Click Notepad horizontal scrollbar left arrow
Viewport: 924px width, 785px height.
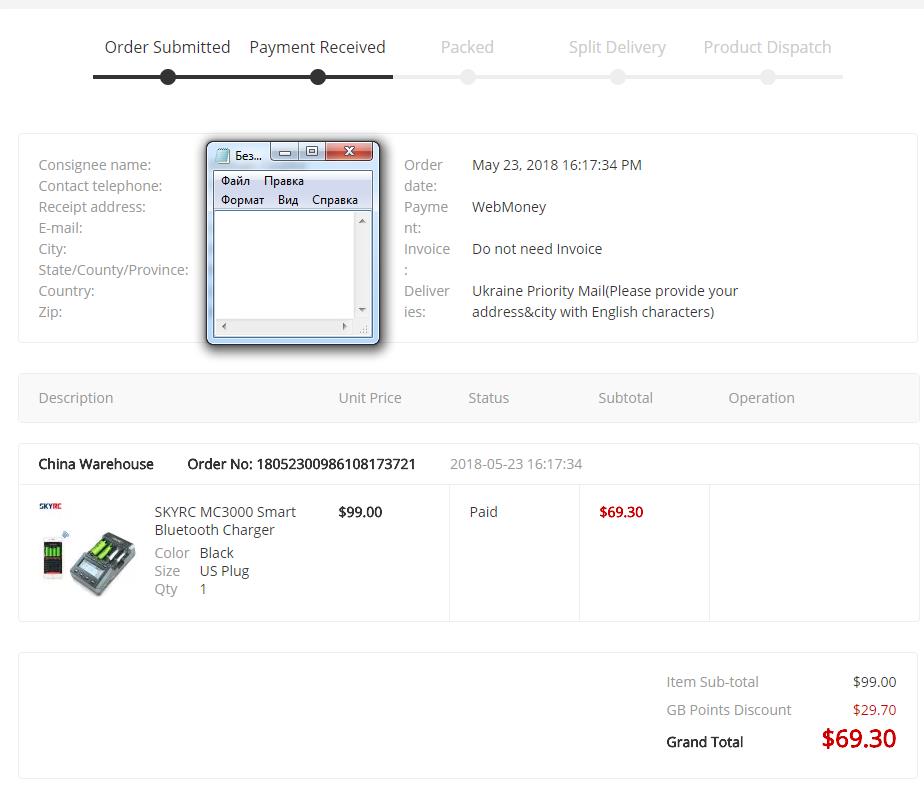pyautogui.click(x=224, y=326)
